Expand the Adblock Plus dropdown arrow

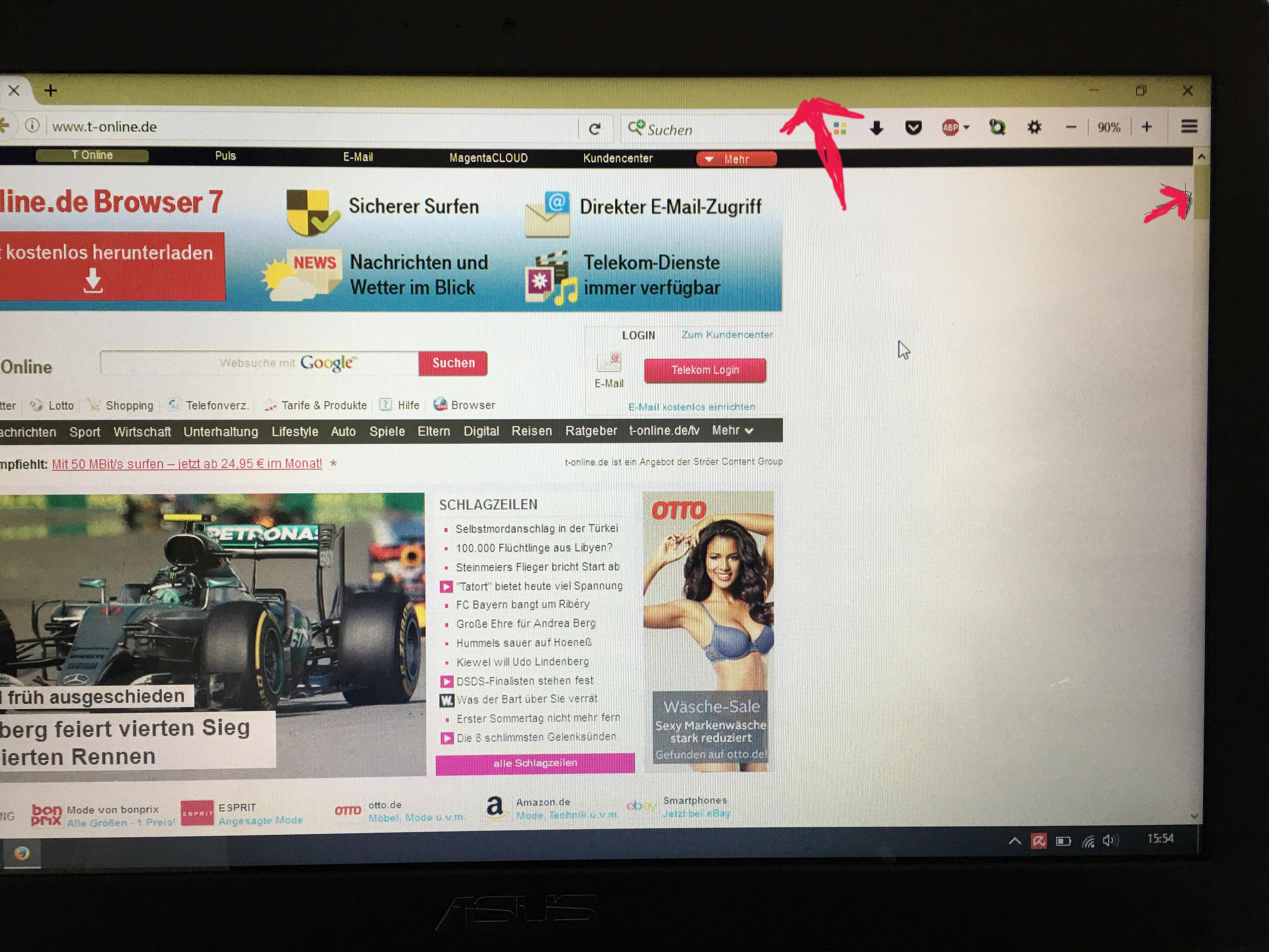click(x=967, y=127)
